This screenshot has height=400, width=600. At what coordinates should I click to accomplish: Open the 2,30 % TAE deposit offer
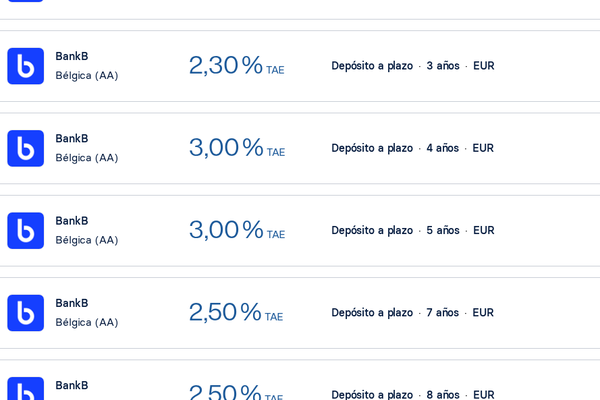click(x=236, y=65)
